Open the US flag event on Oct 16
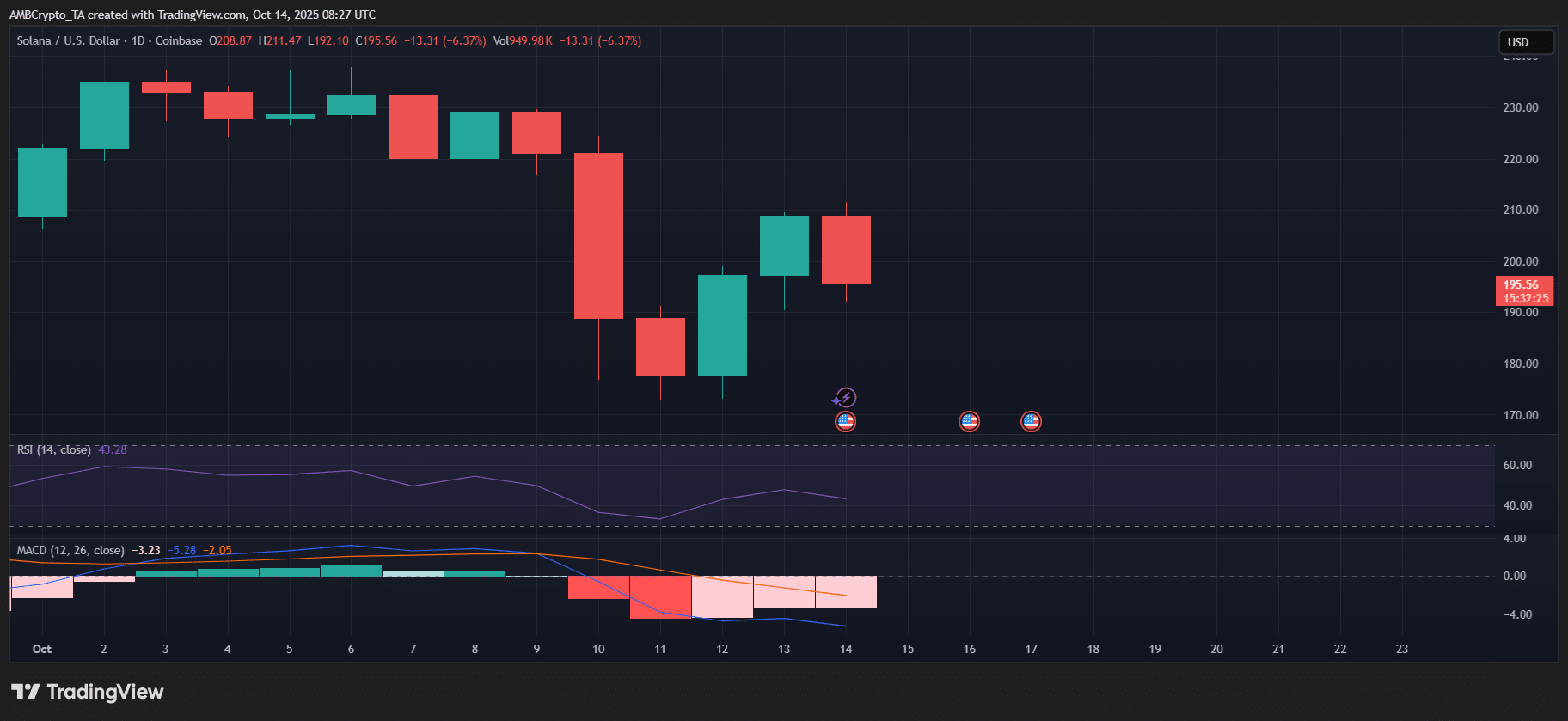The height and width of the screenshot is (721, 1568). (969, 421)
